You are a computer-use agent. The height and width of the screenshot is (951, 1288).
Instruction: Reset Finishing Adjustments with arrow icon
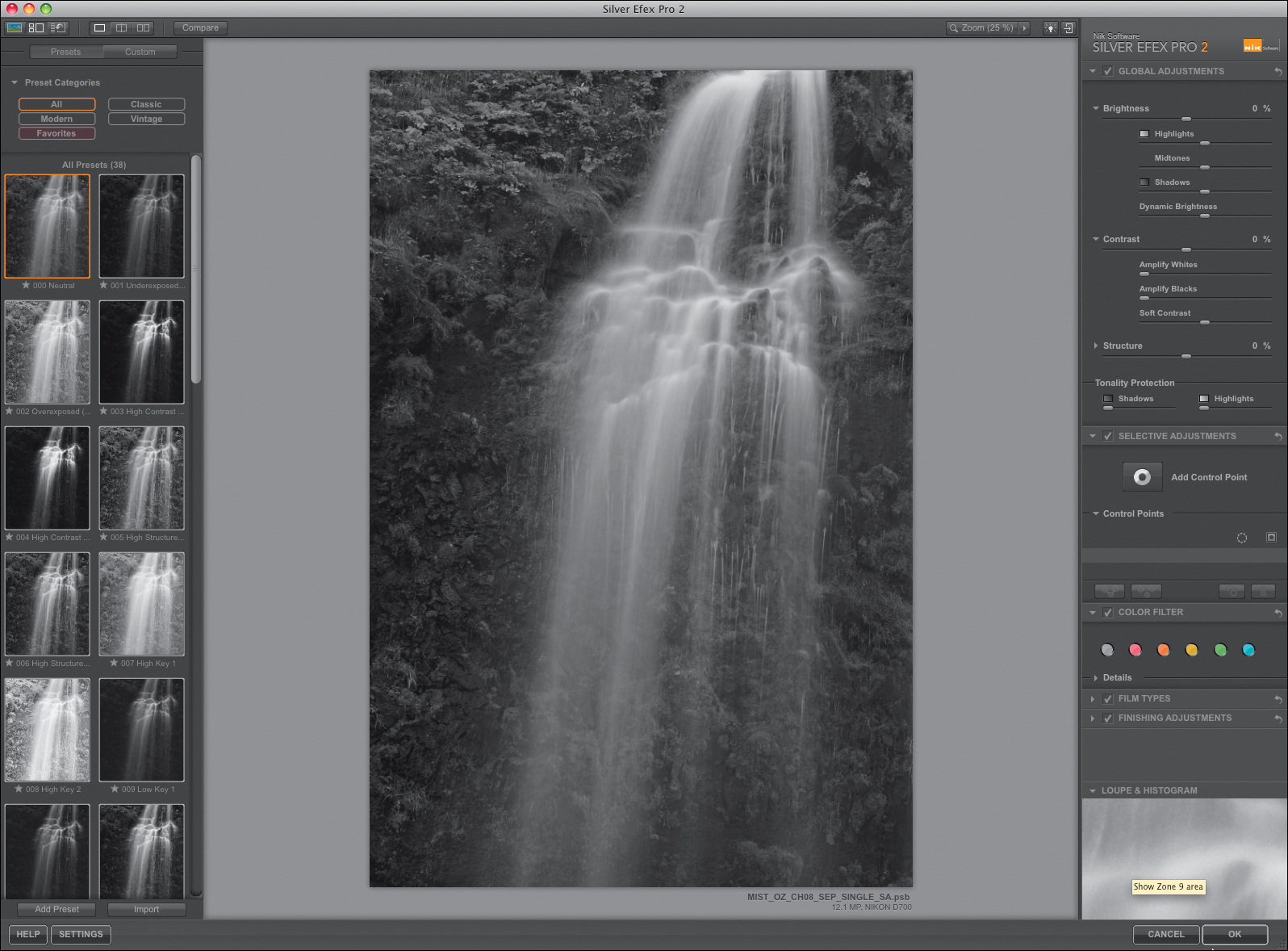1278,718
